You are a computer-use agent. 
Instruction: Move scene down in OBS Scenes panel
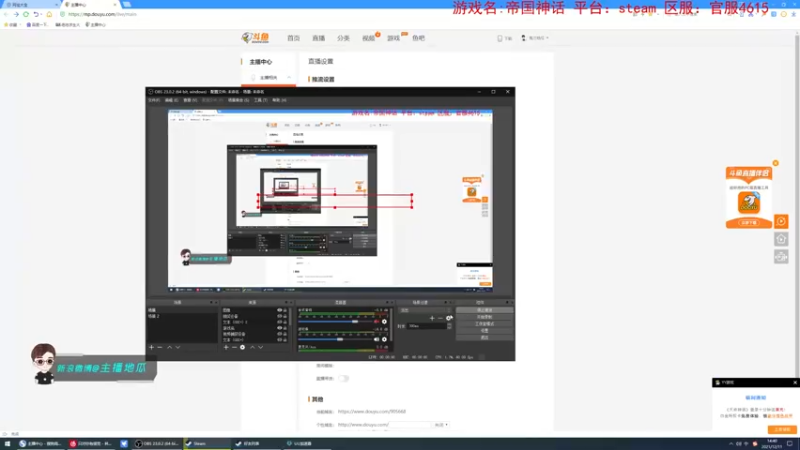click(x=178, y=347)
